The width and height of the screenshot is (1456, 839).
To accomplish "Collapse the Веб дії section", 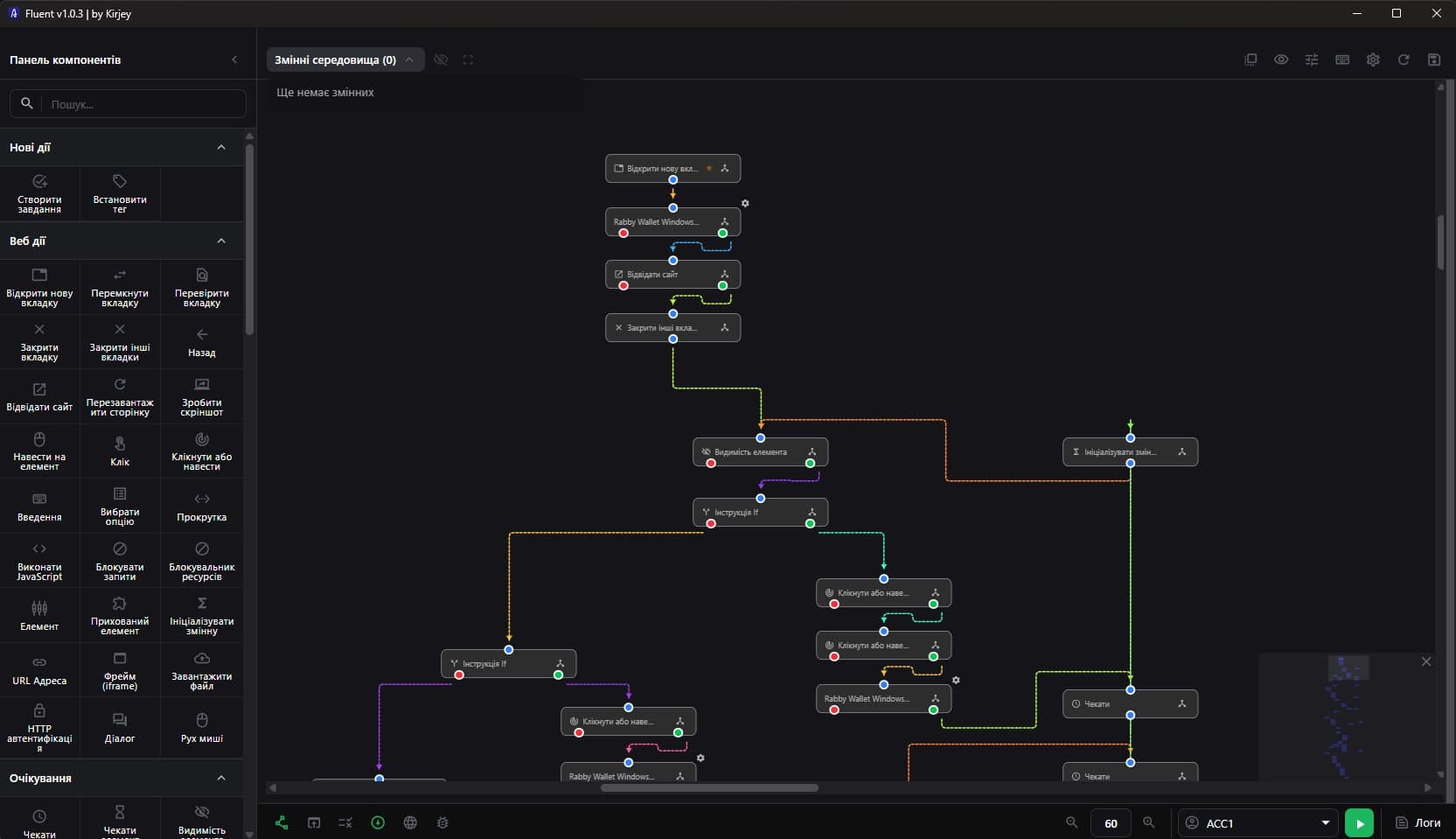I will (221, 241).
